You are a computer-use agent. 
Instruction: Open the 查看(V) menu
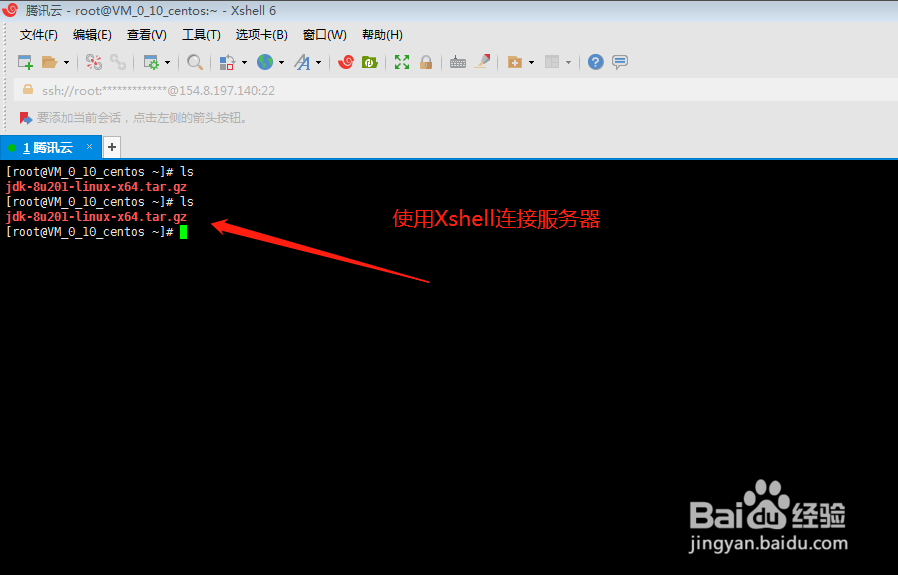tap(147, 35)
